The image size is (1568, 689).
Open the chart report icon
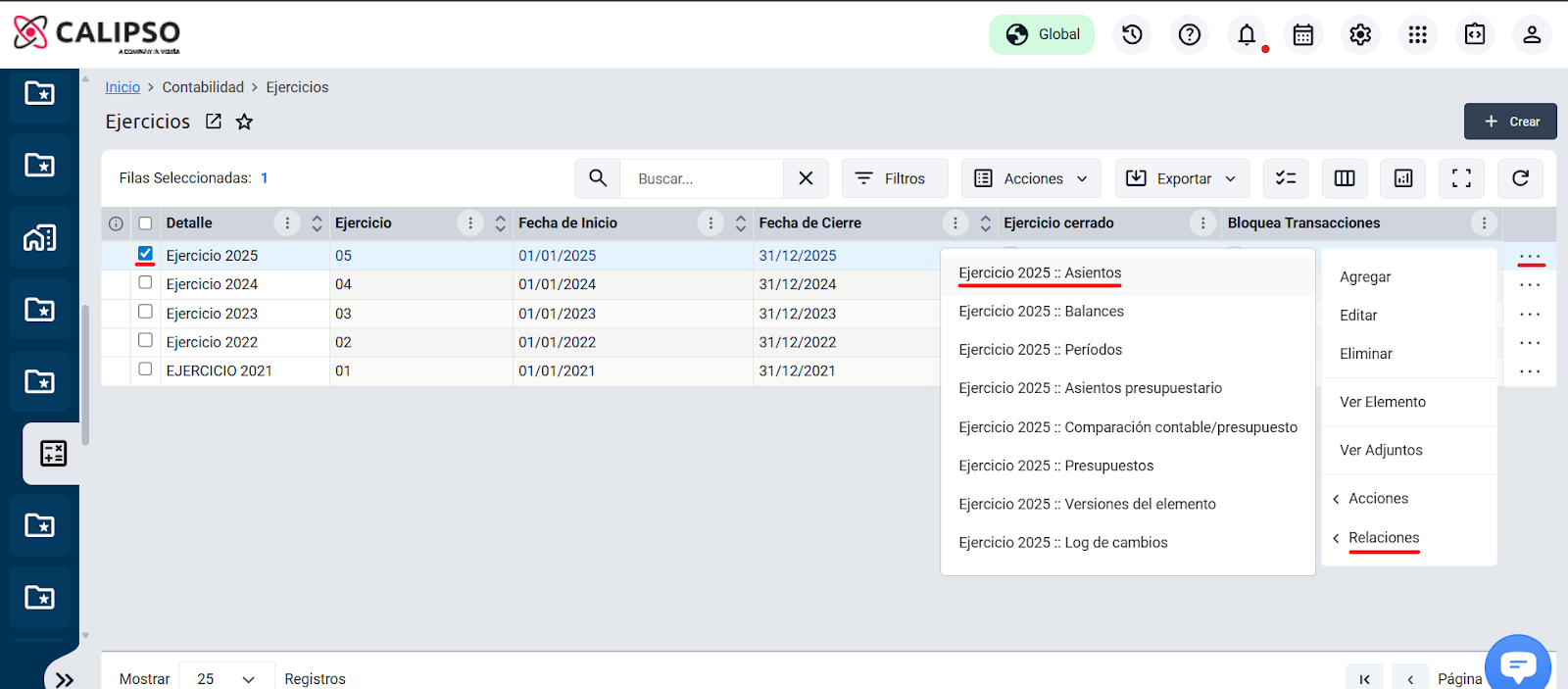pyautogui.click(x=1403, y=178)
